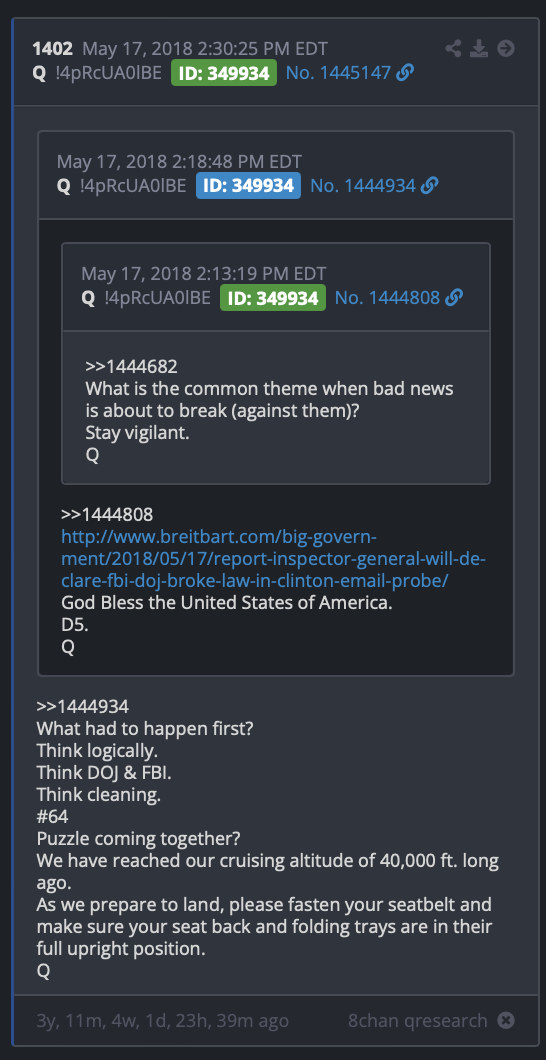Click the chain icon beside No. 1444934
The width and height of the screenshot is (546, 1060).
point(429,185)
